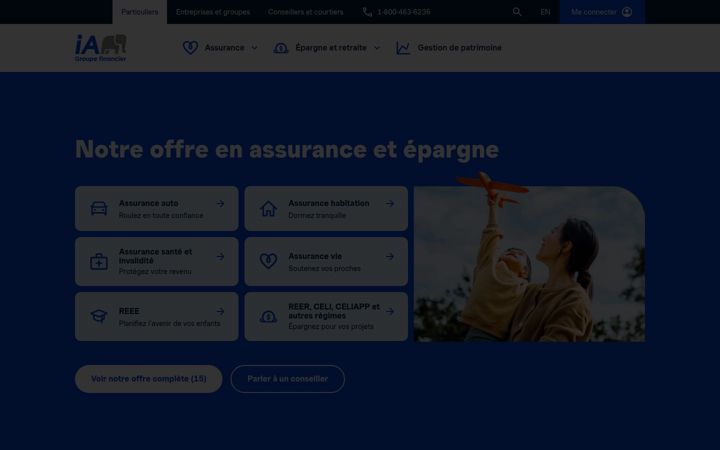Call 1-800-463-6236 phone link
Screen dimensions: 720x450
[404, 12]
